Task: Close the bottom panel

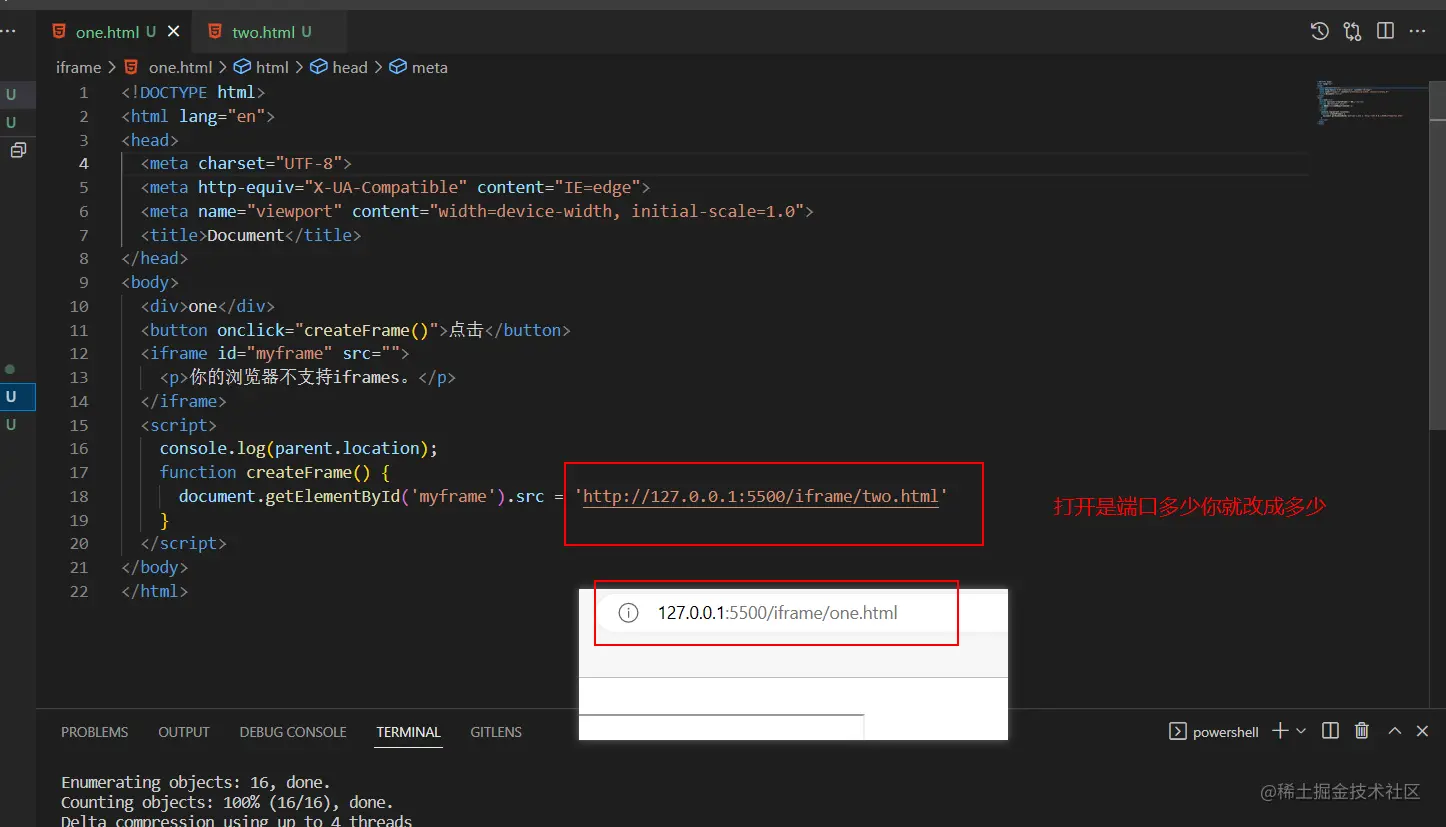Action: tap(1422, 731)
